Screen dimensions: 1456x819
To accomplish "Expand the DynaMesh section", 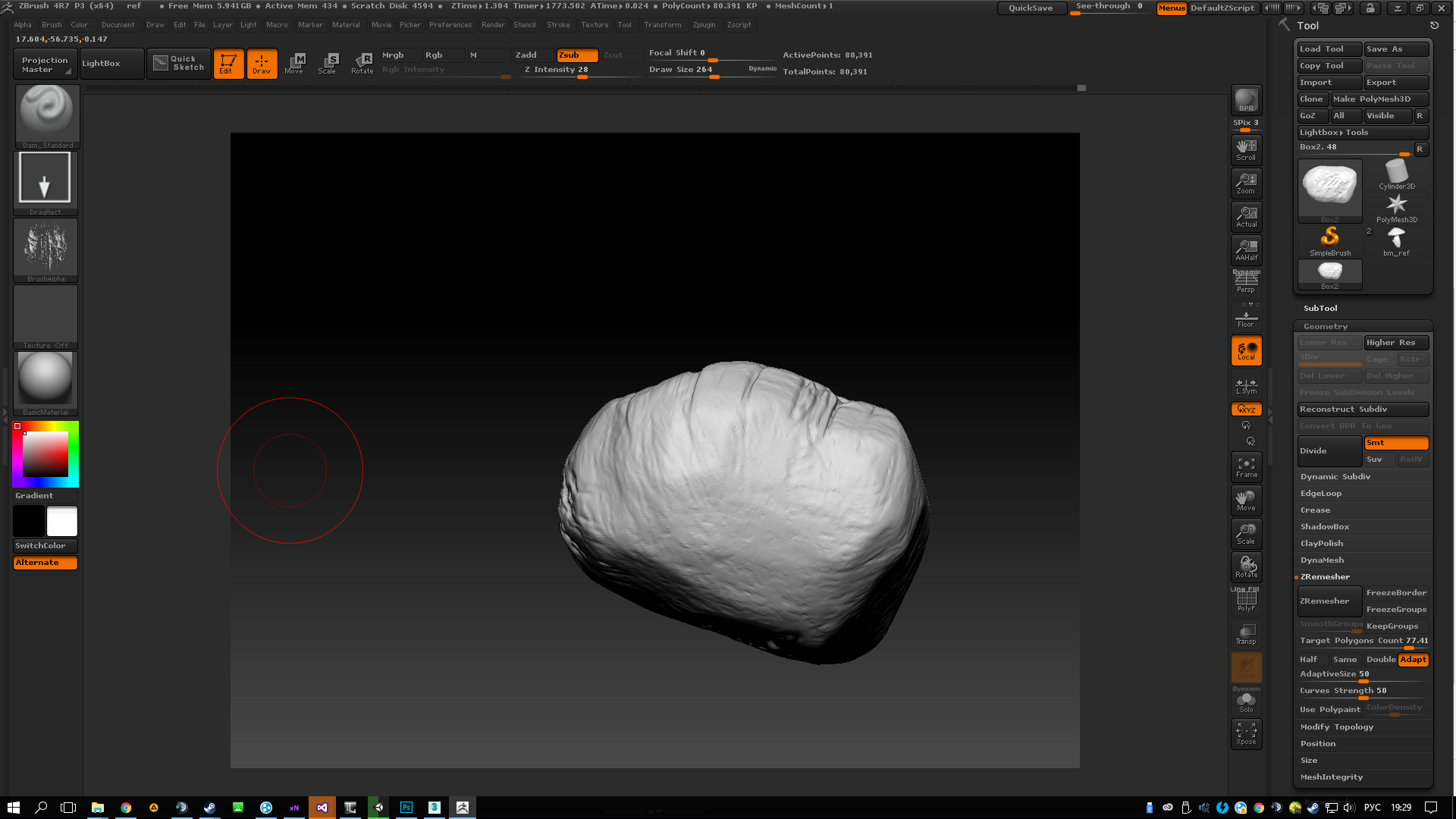I will pos(1322,560).
